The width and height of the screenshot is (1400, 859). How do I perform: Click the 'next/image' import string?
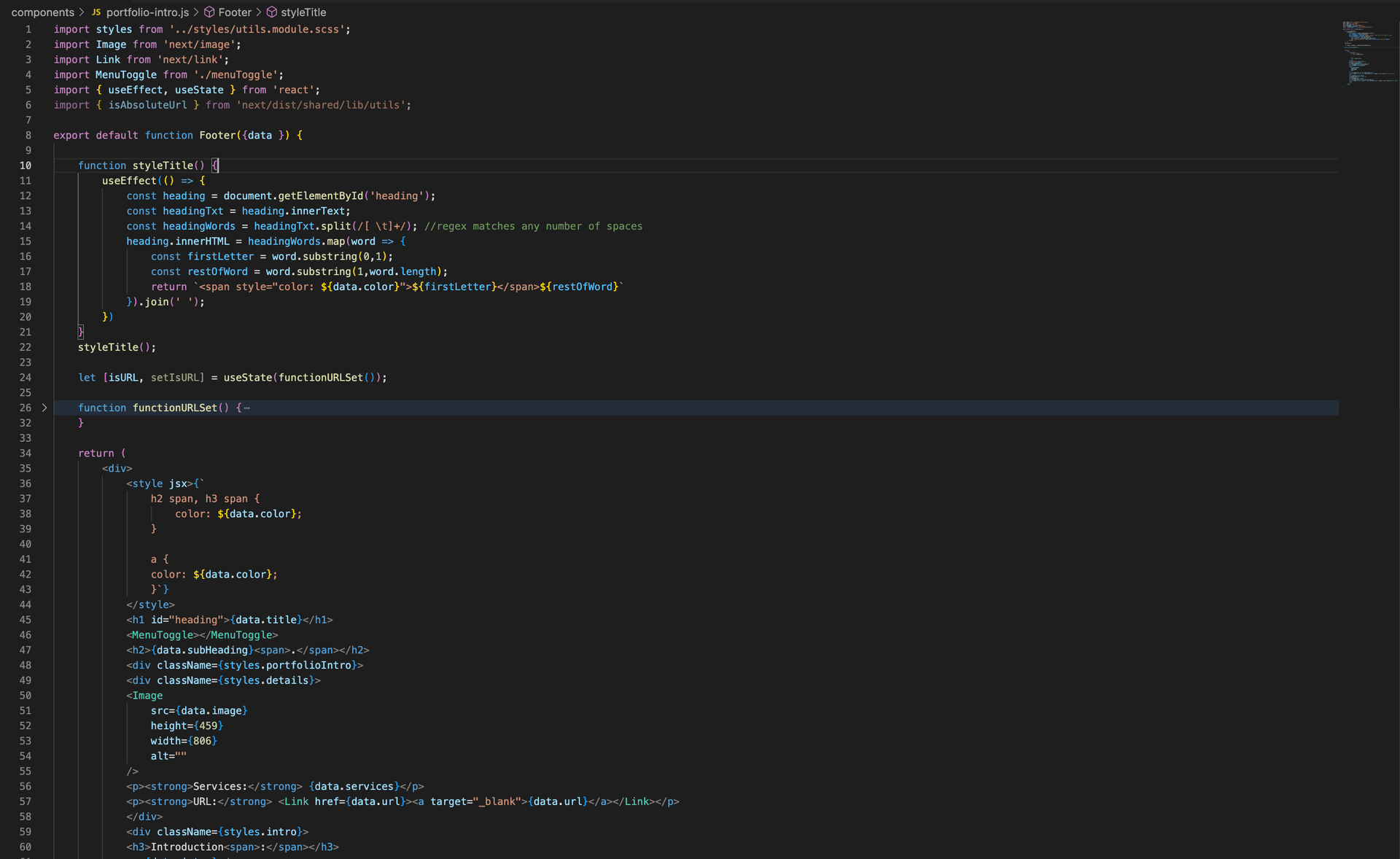(199, 44)
